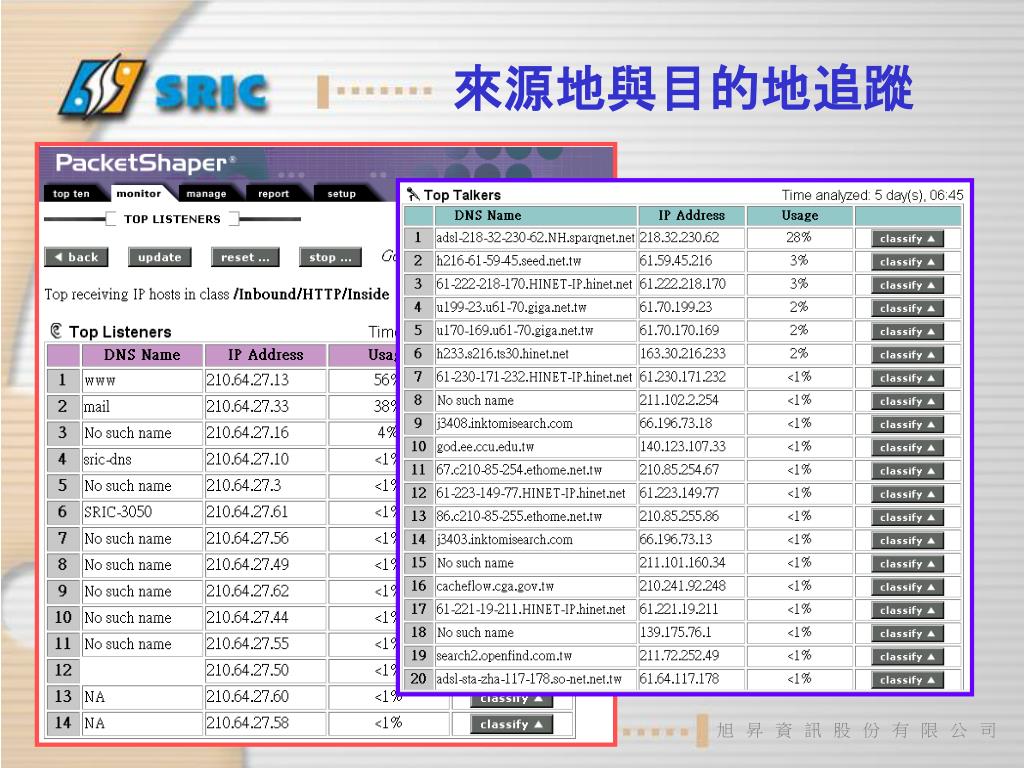Click the update button

(160, 257)
